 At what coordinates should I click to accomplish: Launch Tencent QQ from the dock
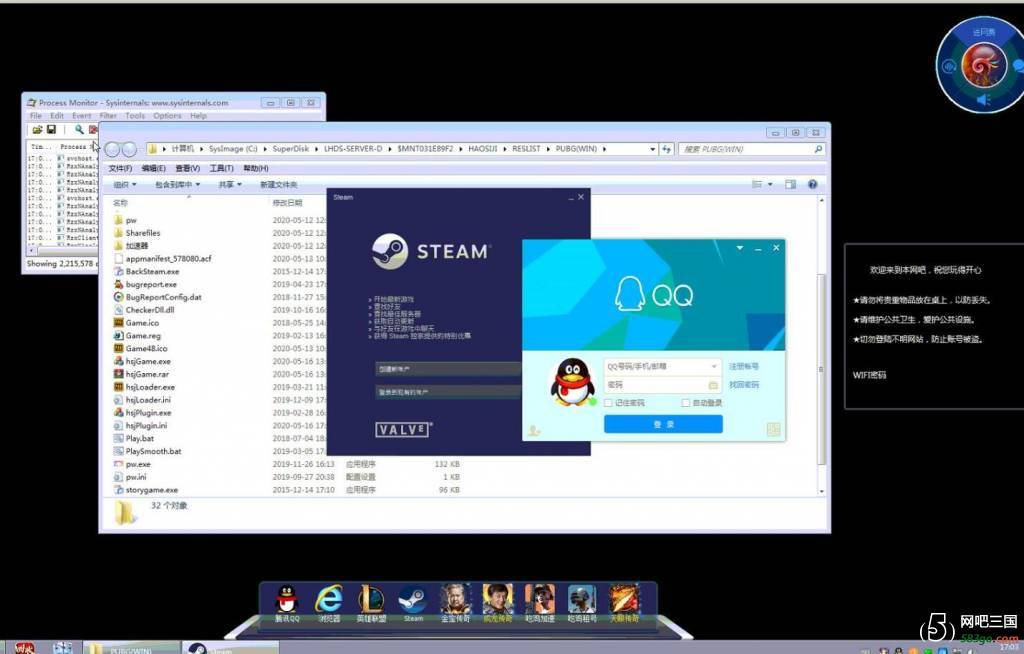(x=287, y=600)
